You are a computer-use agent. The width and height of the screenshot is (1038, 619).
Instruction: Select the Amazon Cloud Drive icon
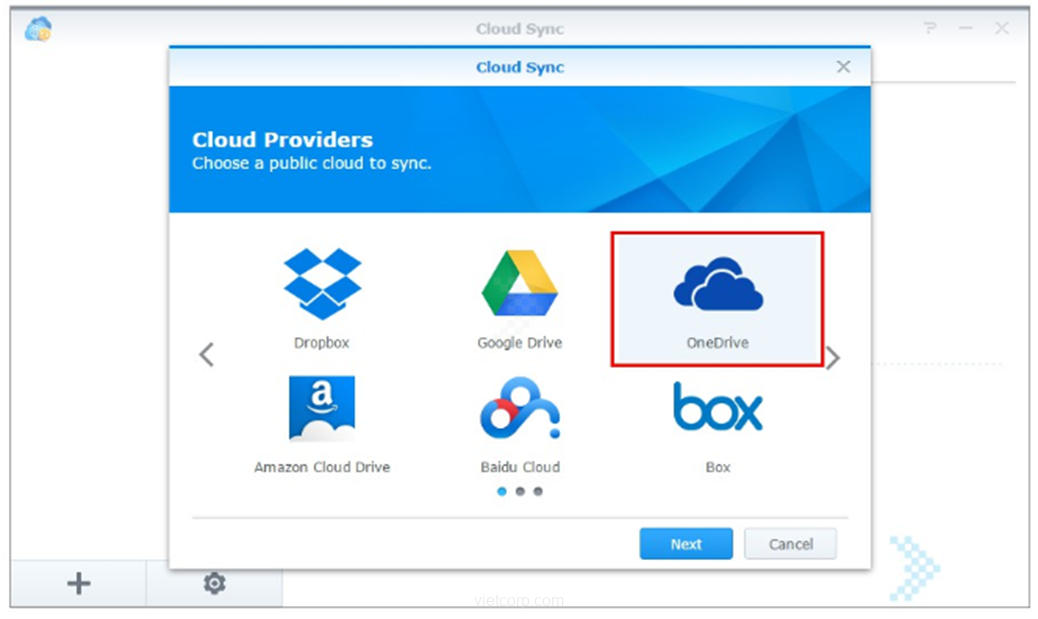pyautogui.click(x=322, y=408)
